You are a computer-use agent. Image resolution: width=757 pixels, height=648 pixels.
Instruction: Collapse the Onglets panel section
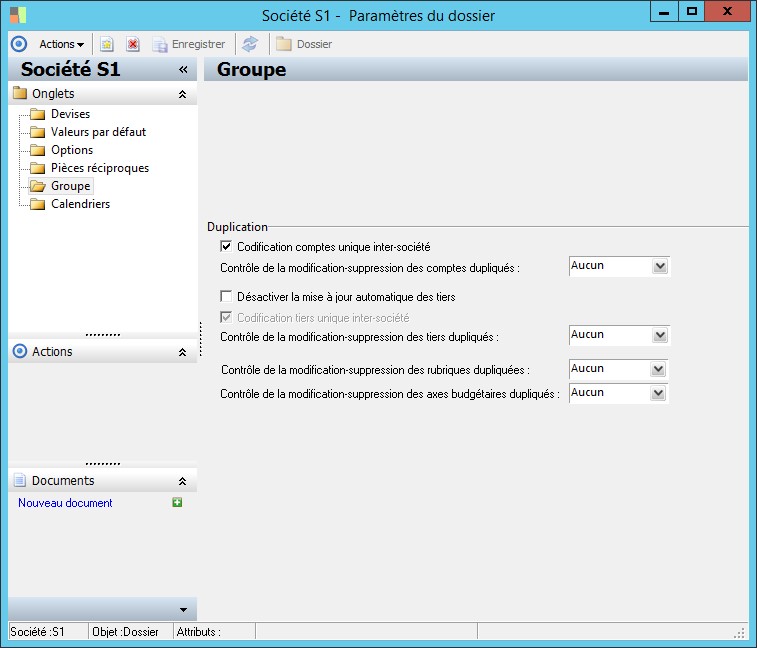click(182, 94)
